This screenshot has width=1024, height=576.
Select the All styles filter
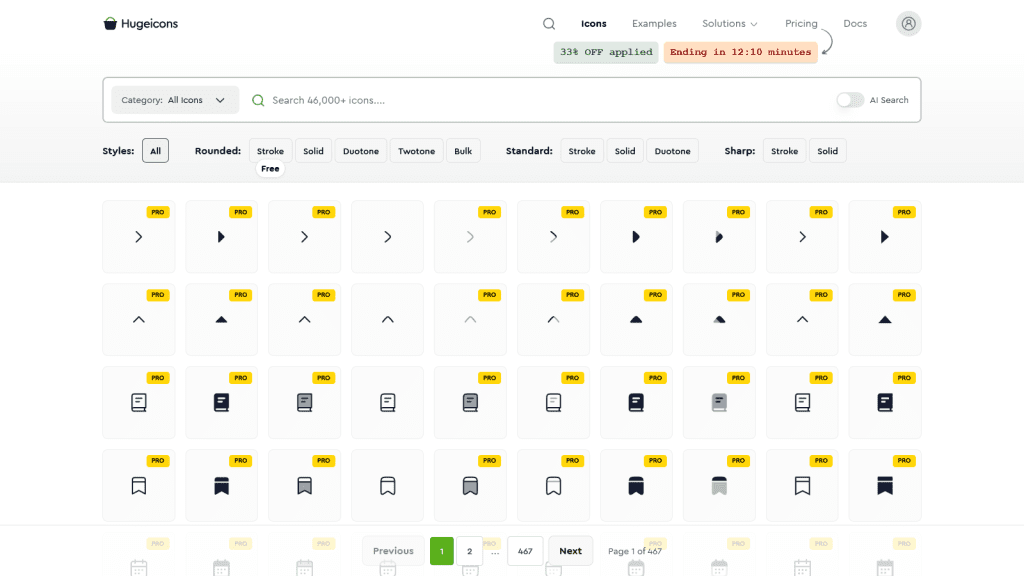(x=155, y=150)
